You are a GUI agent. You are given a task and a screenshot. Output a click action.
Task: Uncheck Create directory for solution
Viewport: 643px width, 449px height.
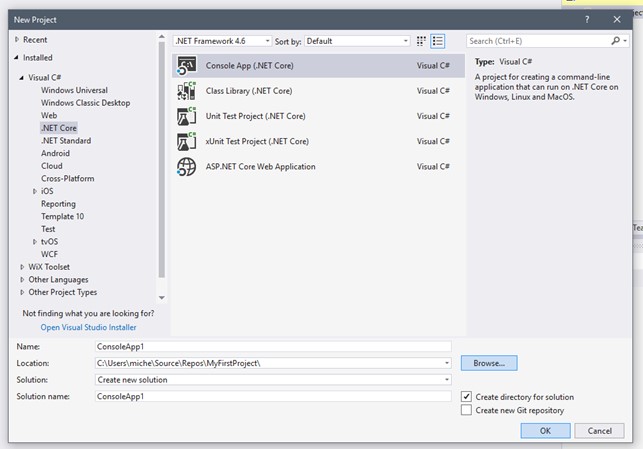point(467,397)
